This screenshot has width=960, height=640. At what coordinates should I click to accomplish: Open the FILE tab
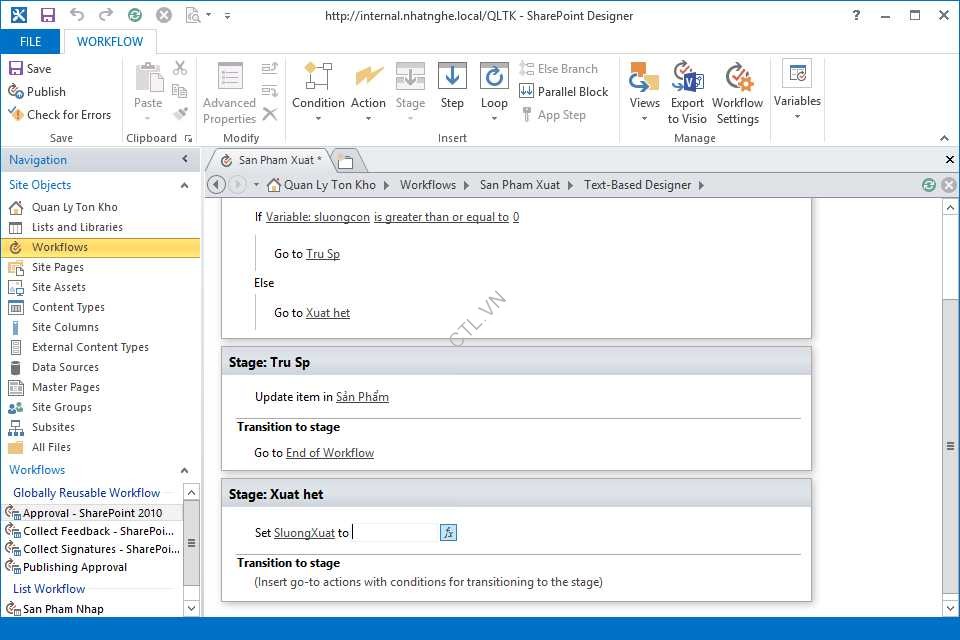(30, 42)
